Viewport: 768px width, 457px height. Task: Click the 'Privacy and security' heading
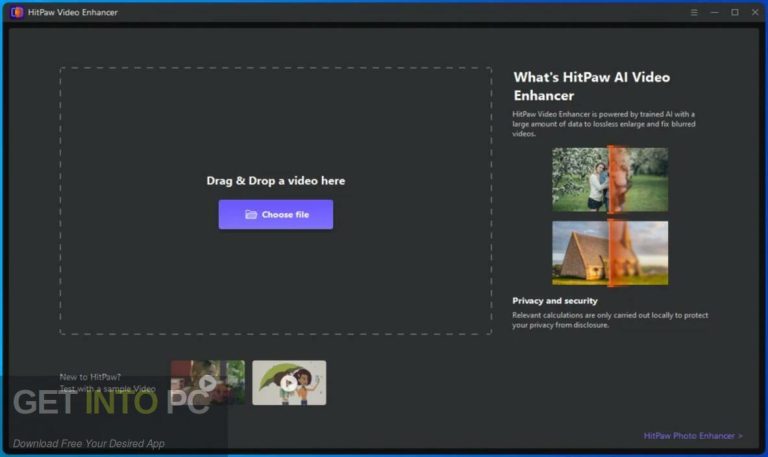tap(555, 300)
